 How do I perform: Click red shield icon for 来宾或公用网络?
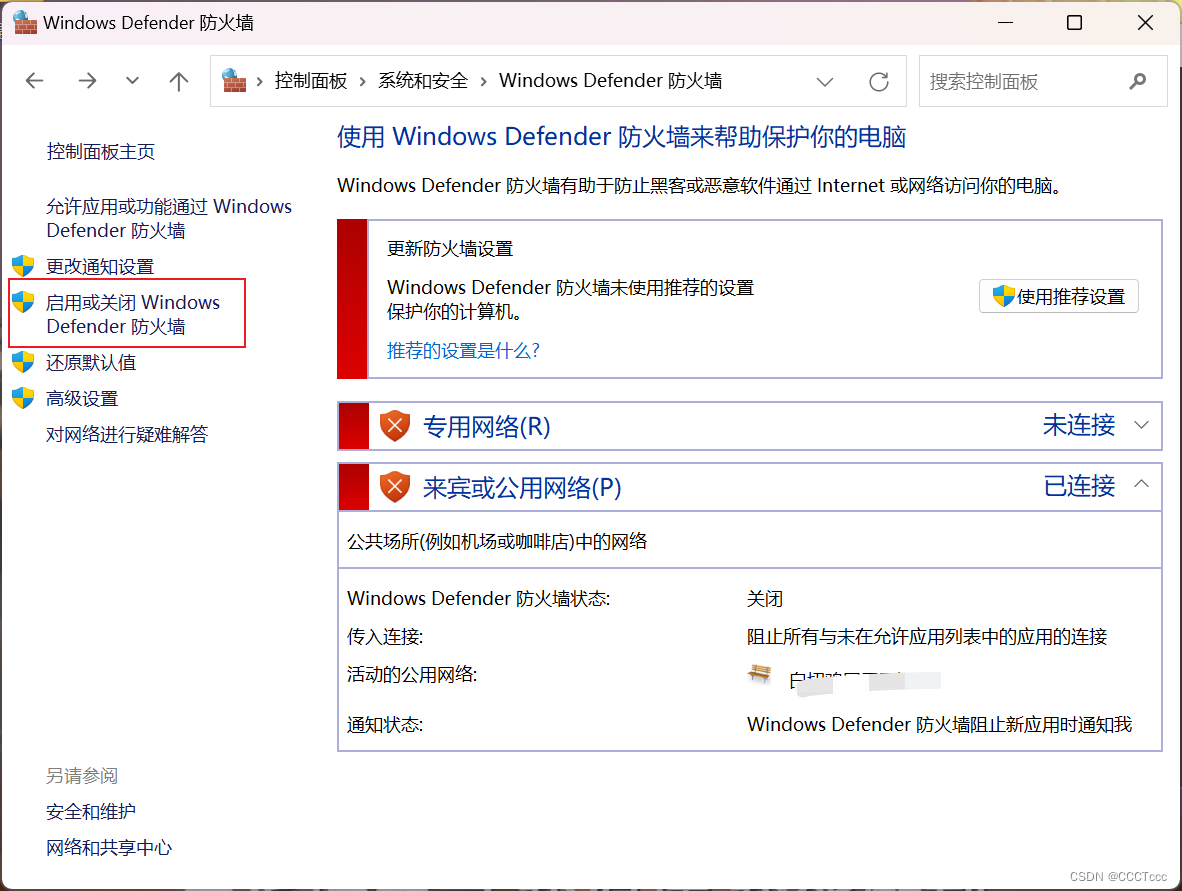coord(394,487)
